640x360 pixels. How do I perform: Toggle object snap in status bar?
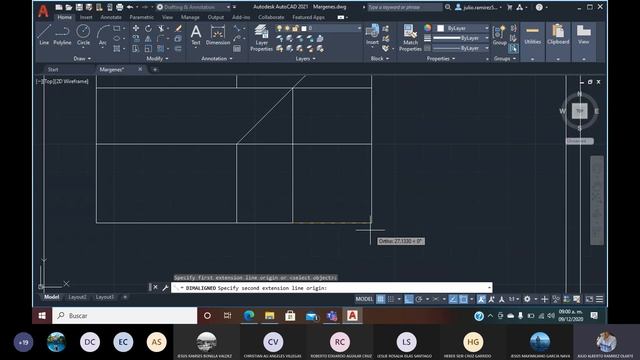[464, 299]
